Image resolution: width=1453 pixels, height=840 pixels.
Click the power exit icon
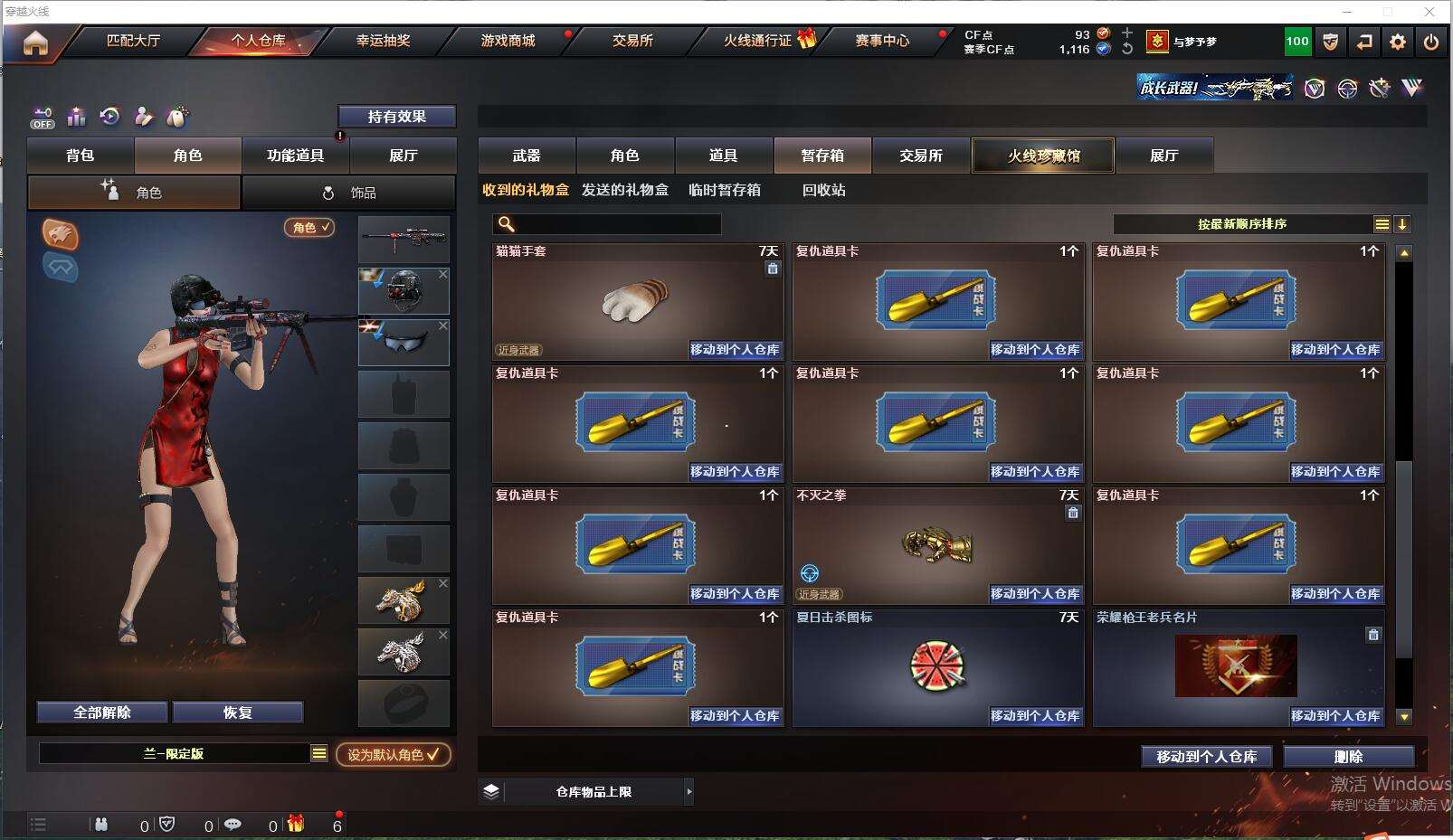click(x=1431, y=42)
